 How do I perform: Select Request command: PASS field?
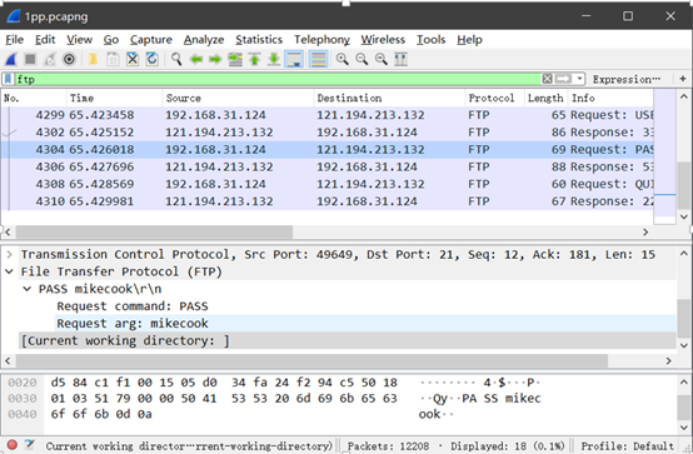point(132,306)
